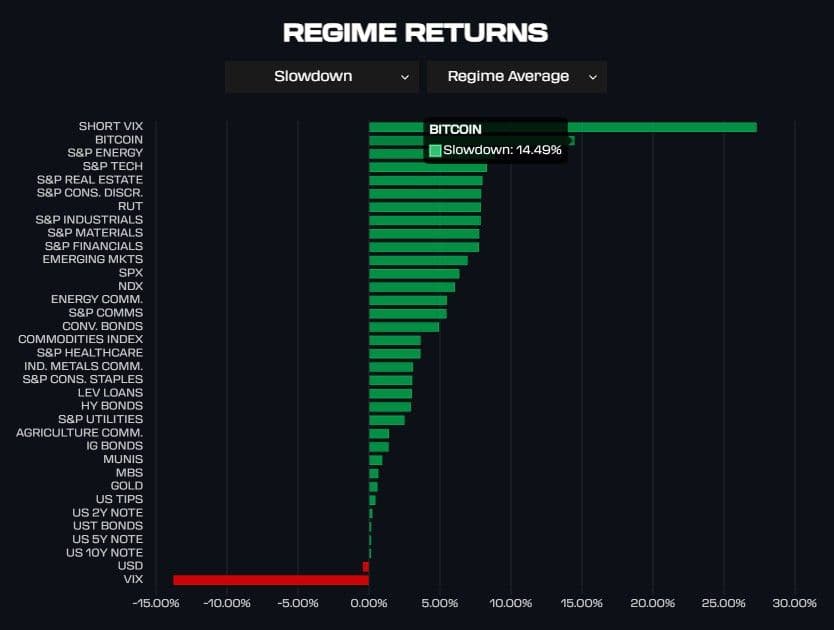Select the red VIX bar
Viewport: 834px width, 630px height.
tap(270, 580)
